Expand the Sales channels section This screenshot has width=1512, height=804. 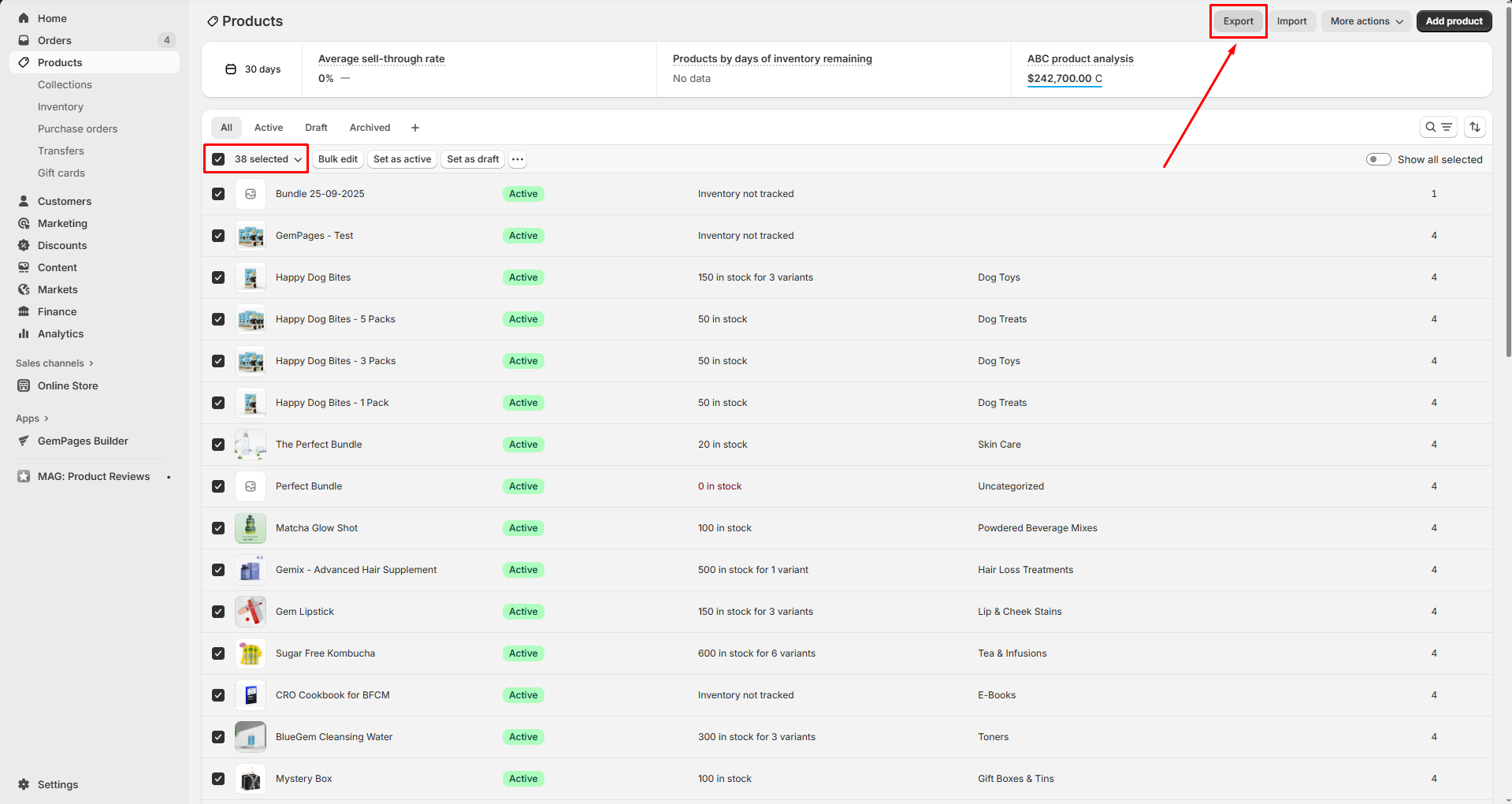[x=54, y=363]
